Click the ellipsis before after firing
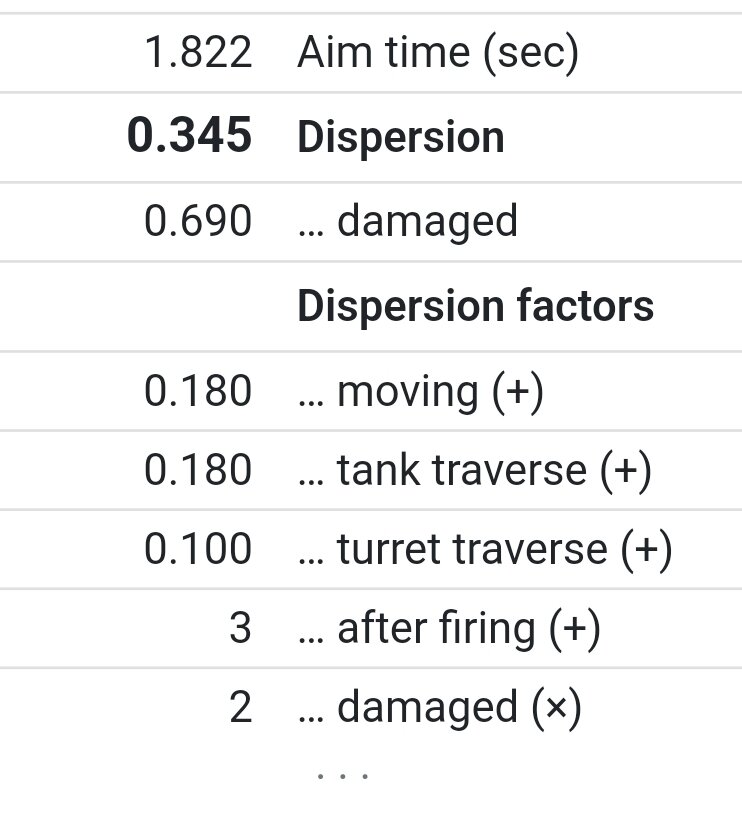Image resolution: width=742 pixels, height=813 pixels. tap(311, 641)
